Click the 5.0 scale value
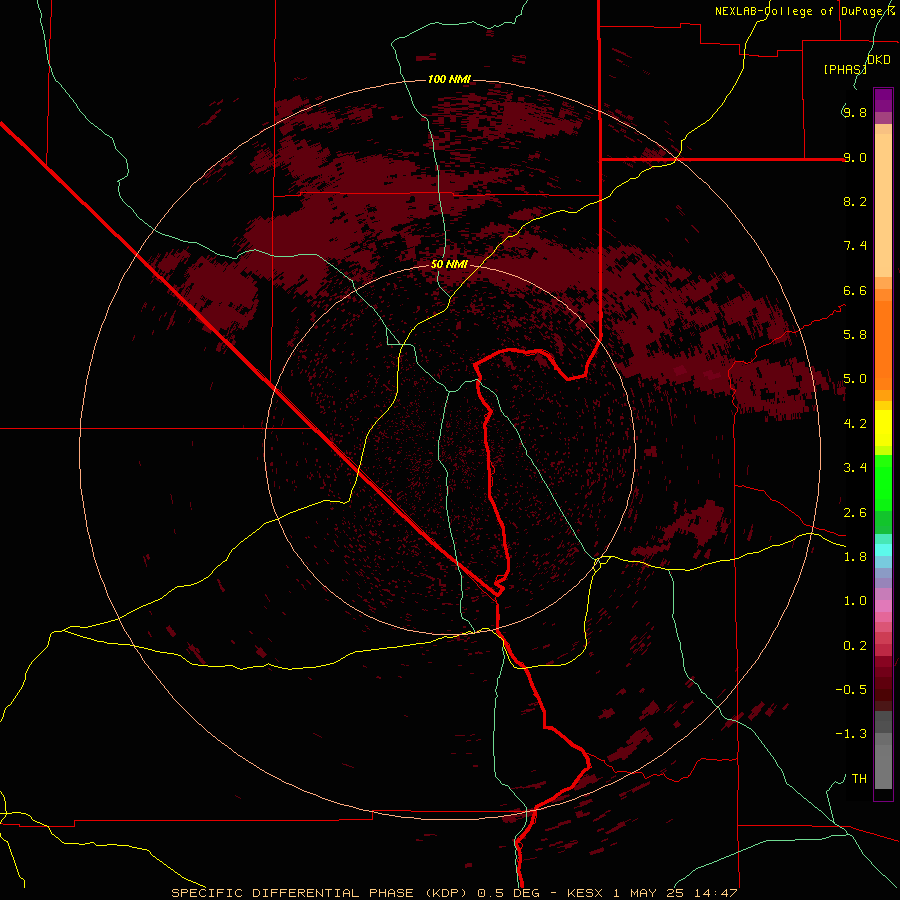 pyautogui.click(x=855, y=379)
